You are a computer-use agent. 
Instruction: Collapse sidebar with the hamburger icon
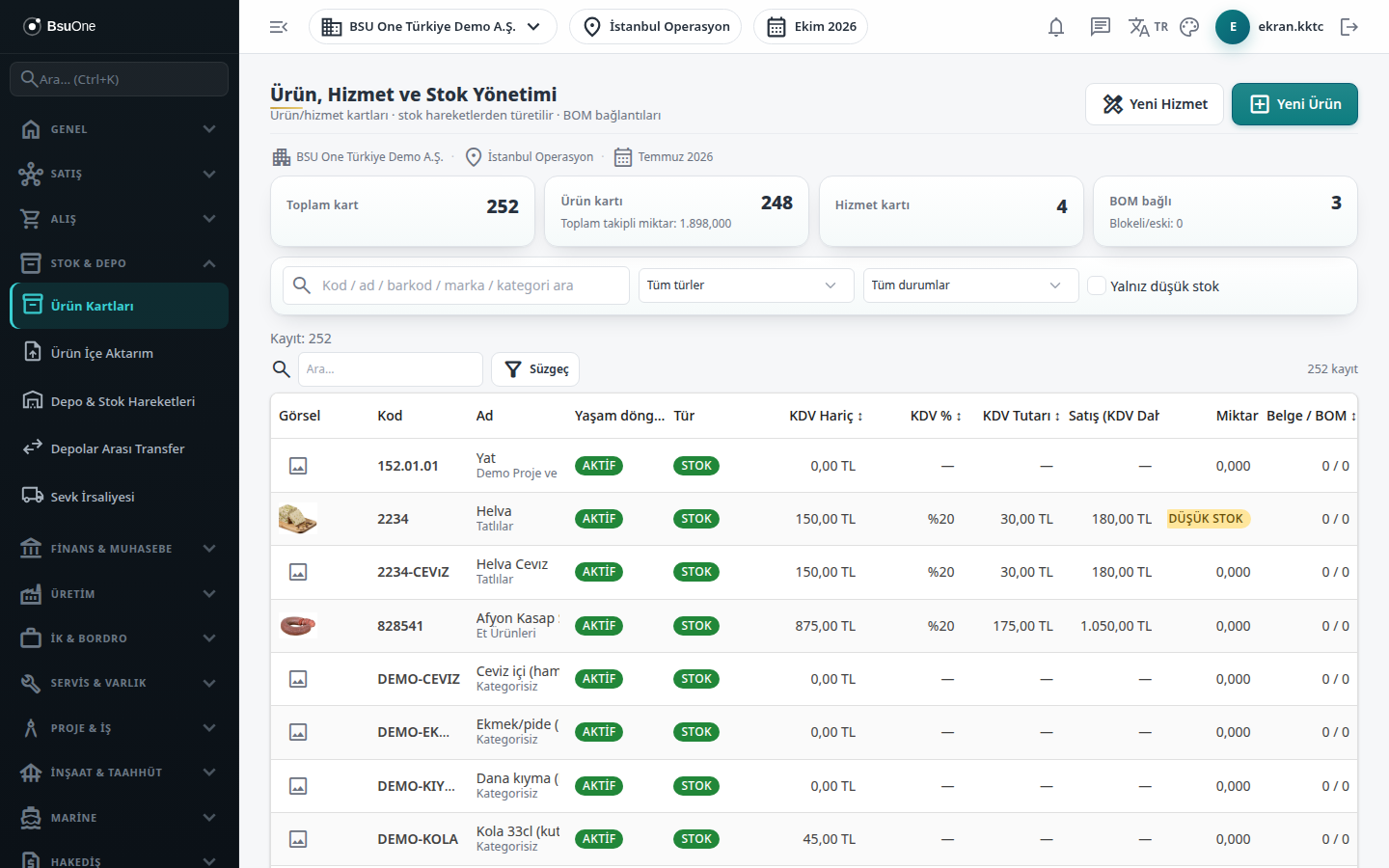pyautogui.click(x=279, y=27)
